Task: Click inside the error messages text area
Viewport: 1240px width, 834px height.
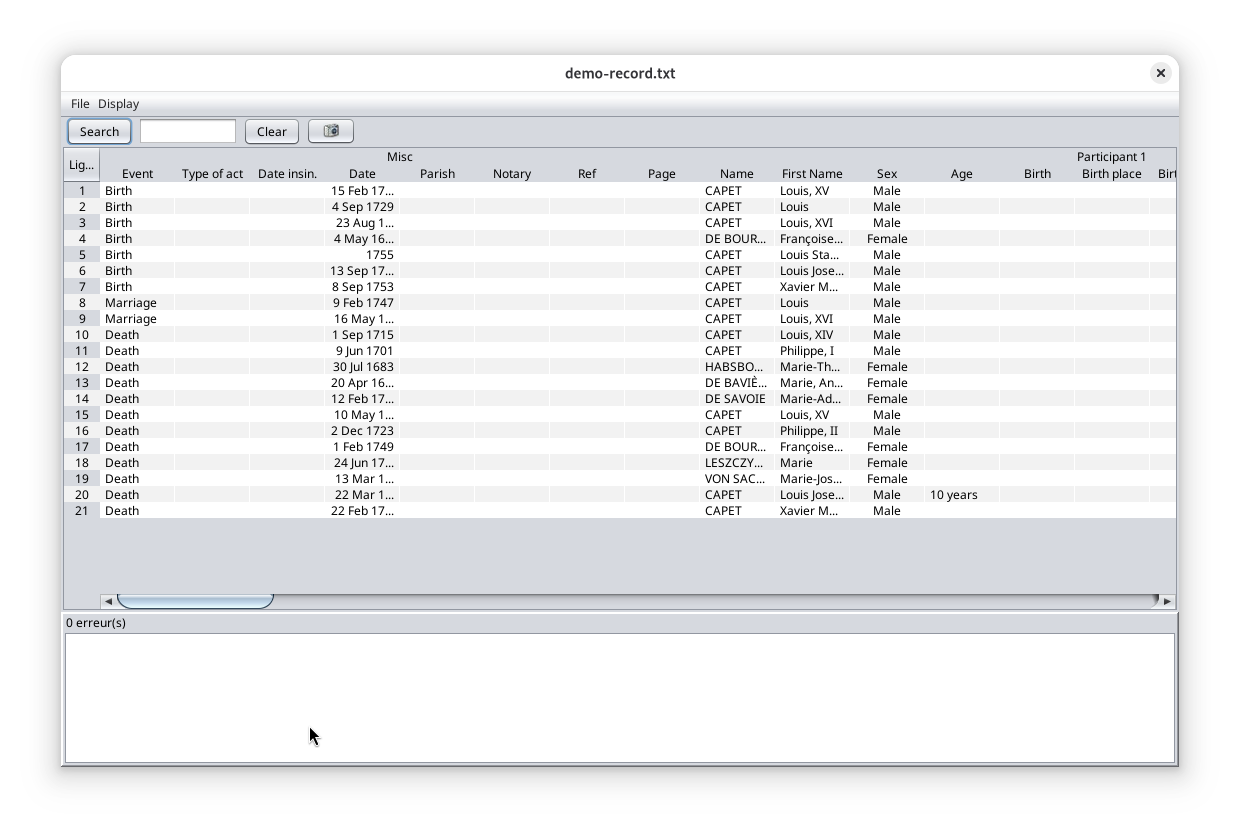Action: click(620, 698)
